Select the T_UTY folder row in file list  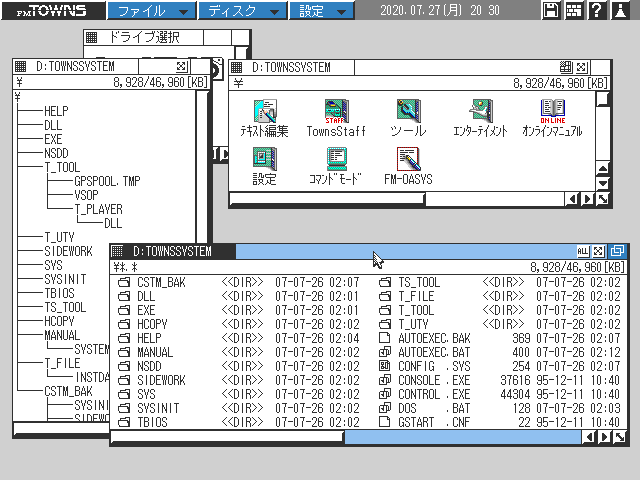pyautogui.click(x=500, y=324)
